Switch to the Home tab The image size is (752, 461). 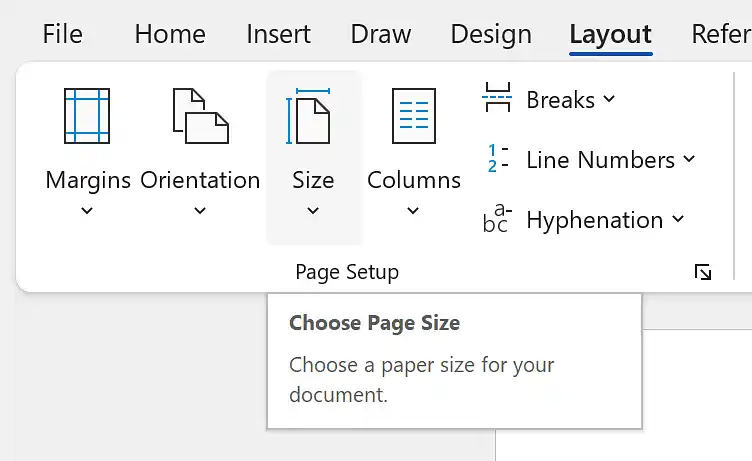tap(170, 34)
